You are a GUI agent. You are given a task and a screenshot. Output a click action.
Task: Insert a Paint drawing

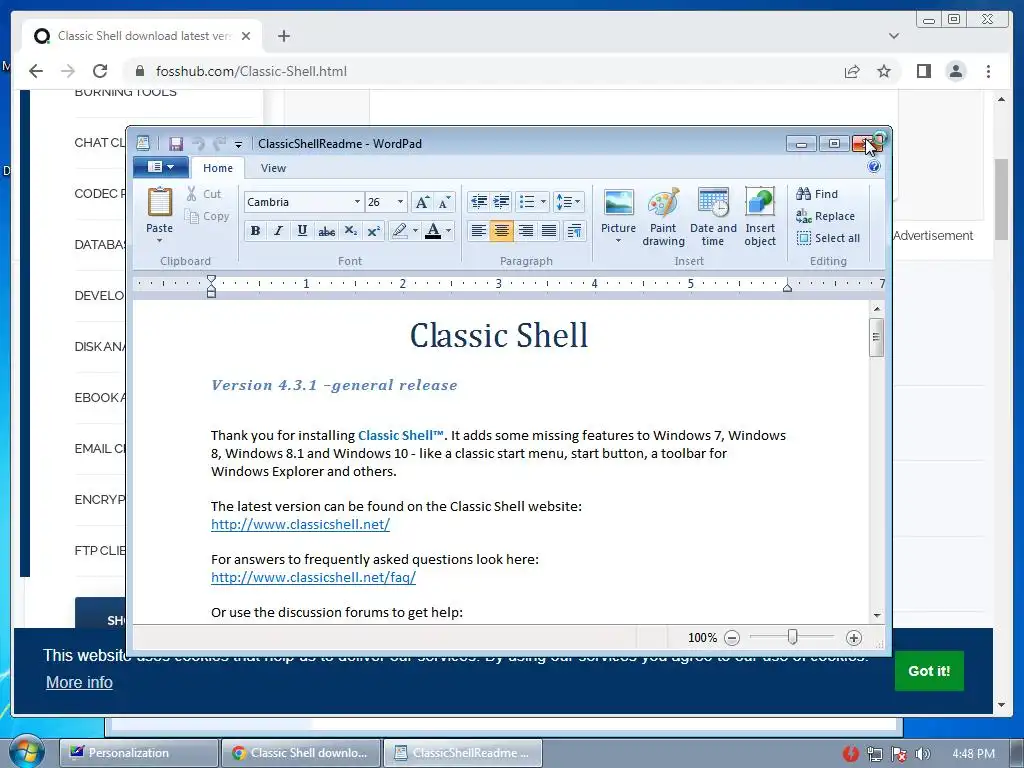(x=663, y=217)
